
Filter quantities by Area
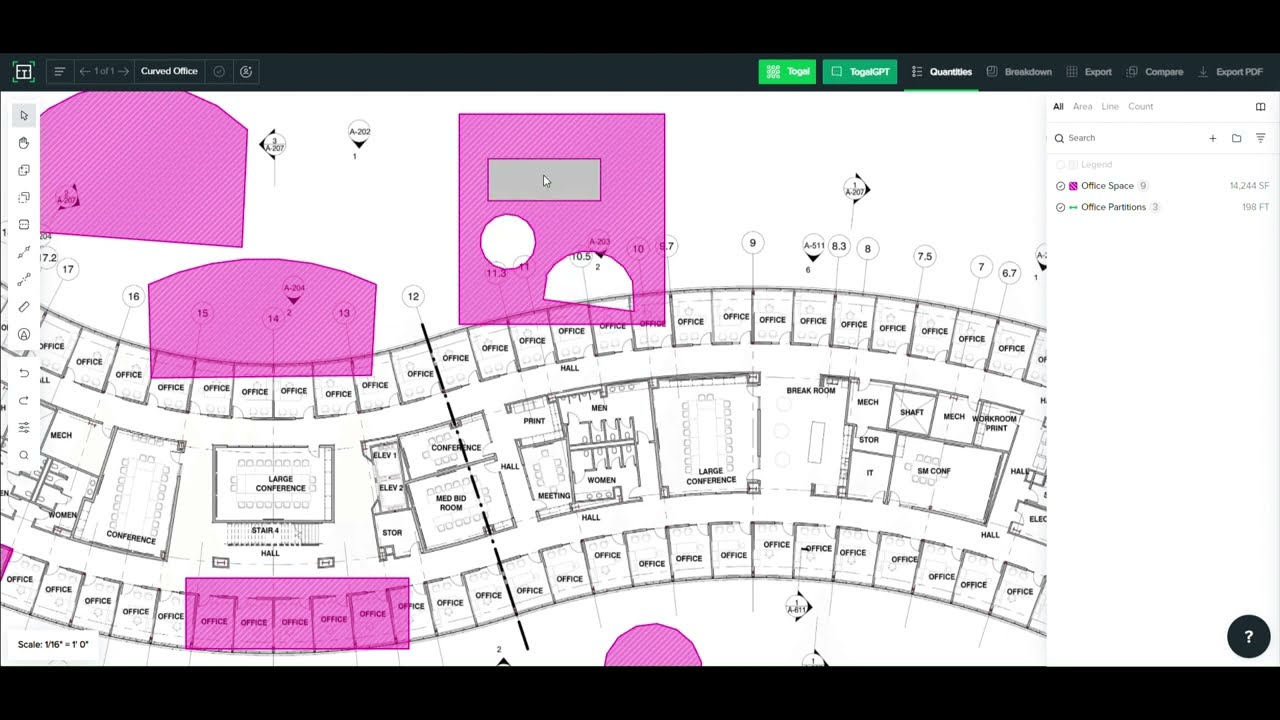point(1082,106)
